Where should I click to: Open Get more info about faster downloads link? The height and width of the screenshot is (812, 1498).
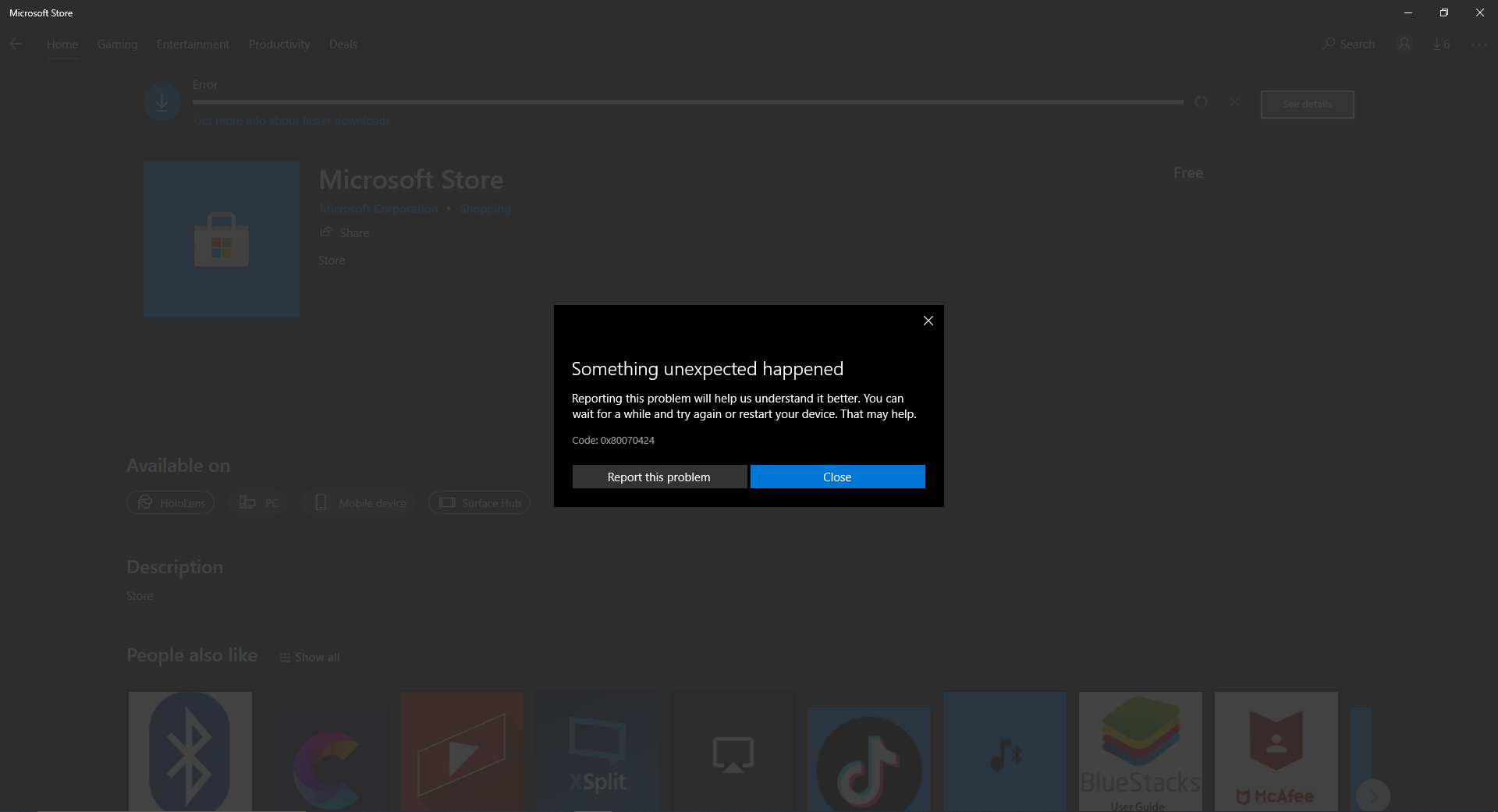click(293, 121)
